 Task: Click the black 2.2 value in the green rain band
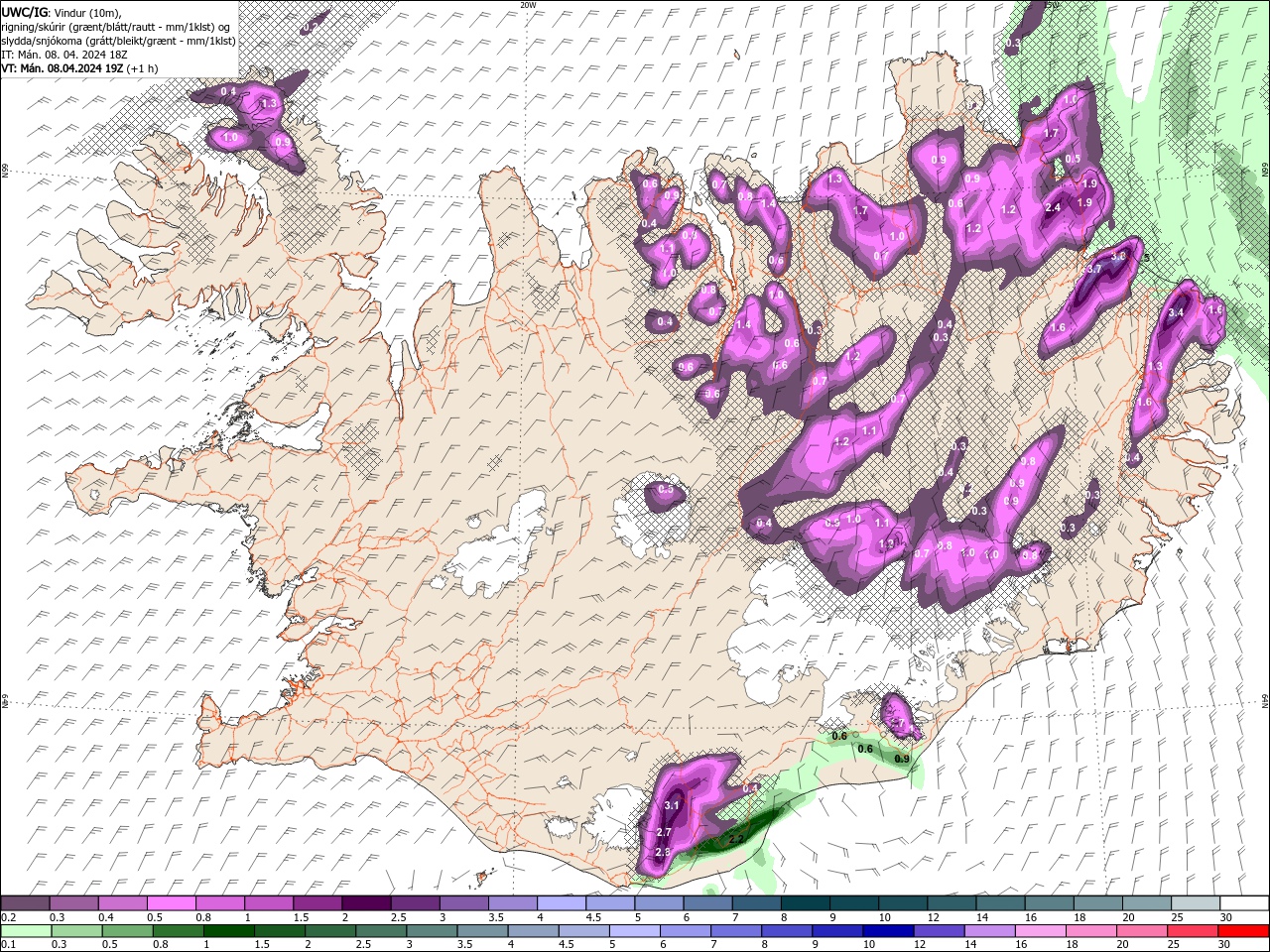pos(737,840)
